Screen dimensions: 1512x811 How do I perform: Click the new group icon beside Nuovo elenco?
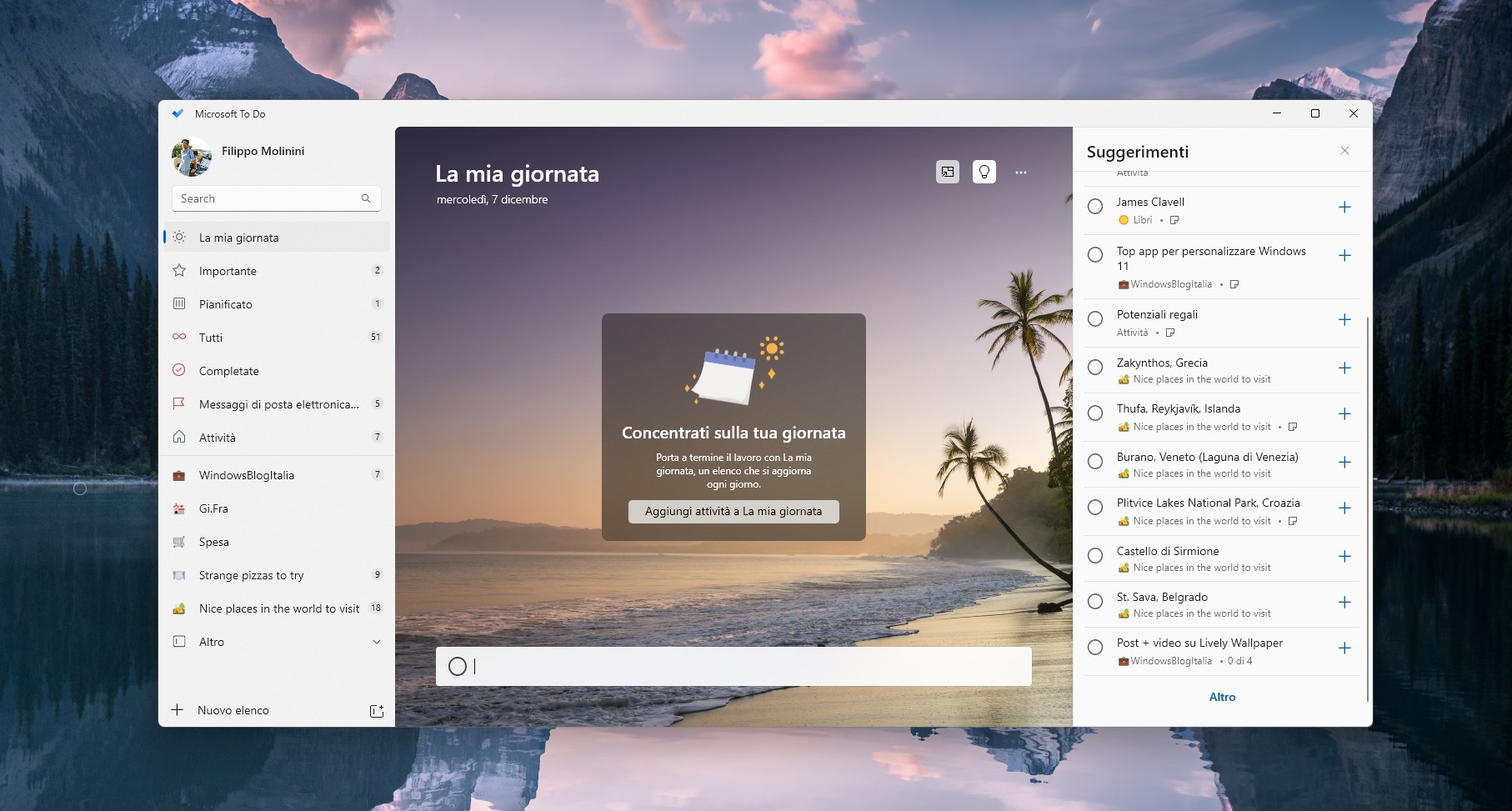pos(377,710)
